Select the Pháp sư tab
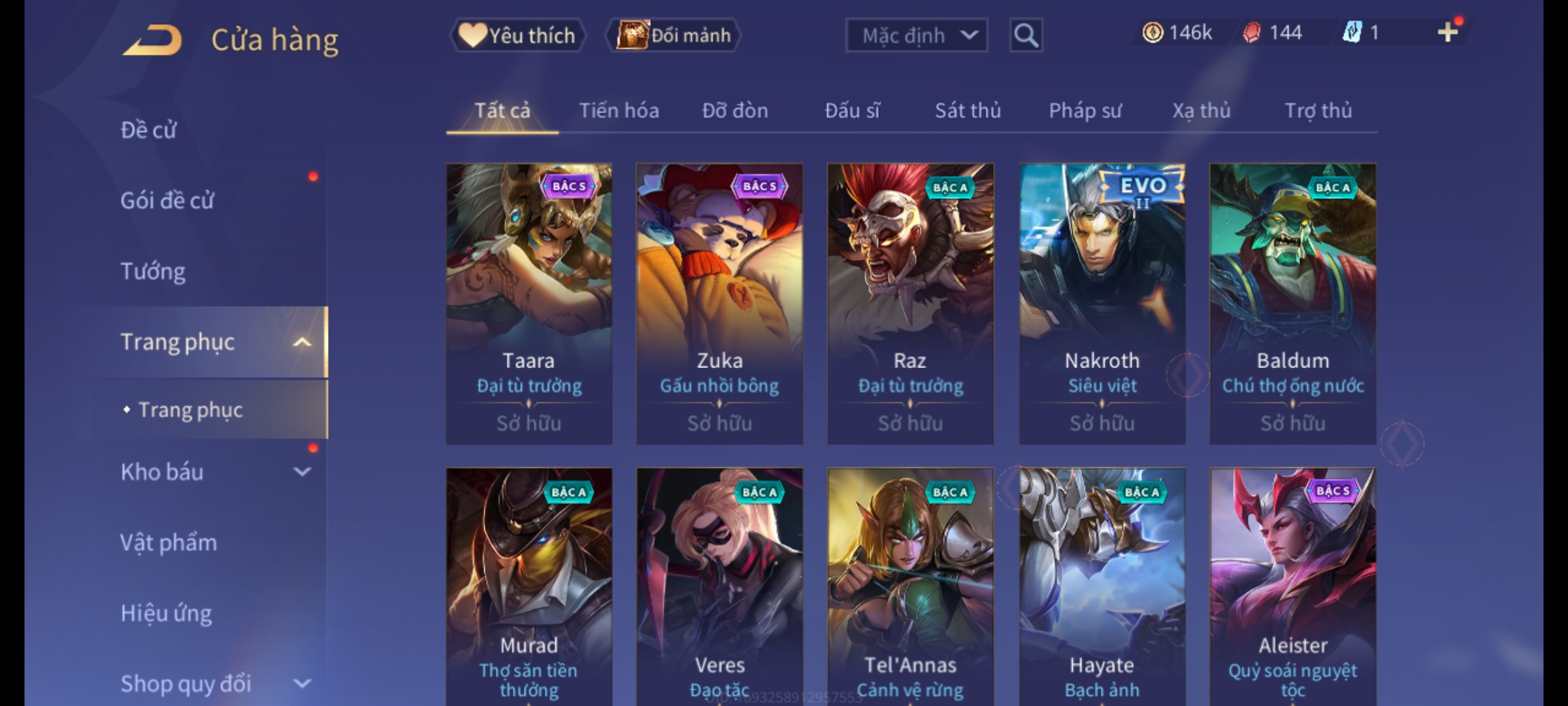The width and height of the screenshot is (1568, 706). [1085, 110]
